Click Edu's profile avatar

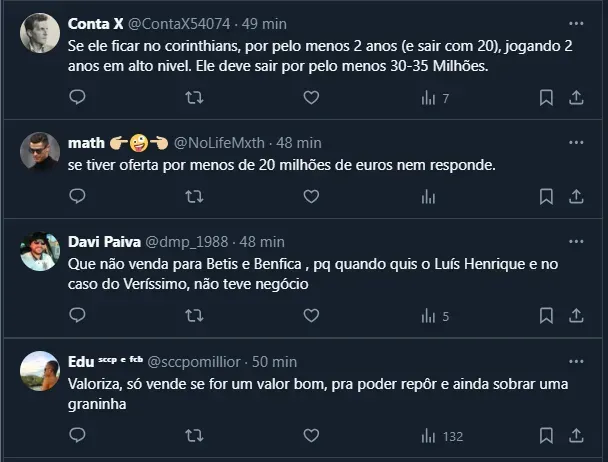click(40, 371)
